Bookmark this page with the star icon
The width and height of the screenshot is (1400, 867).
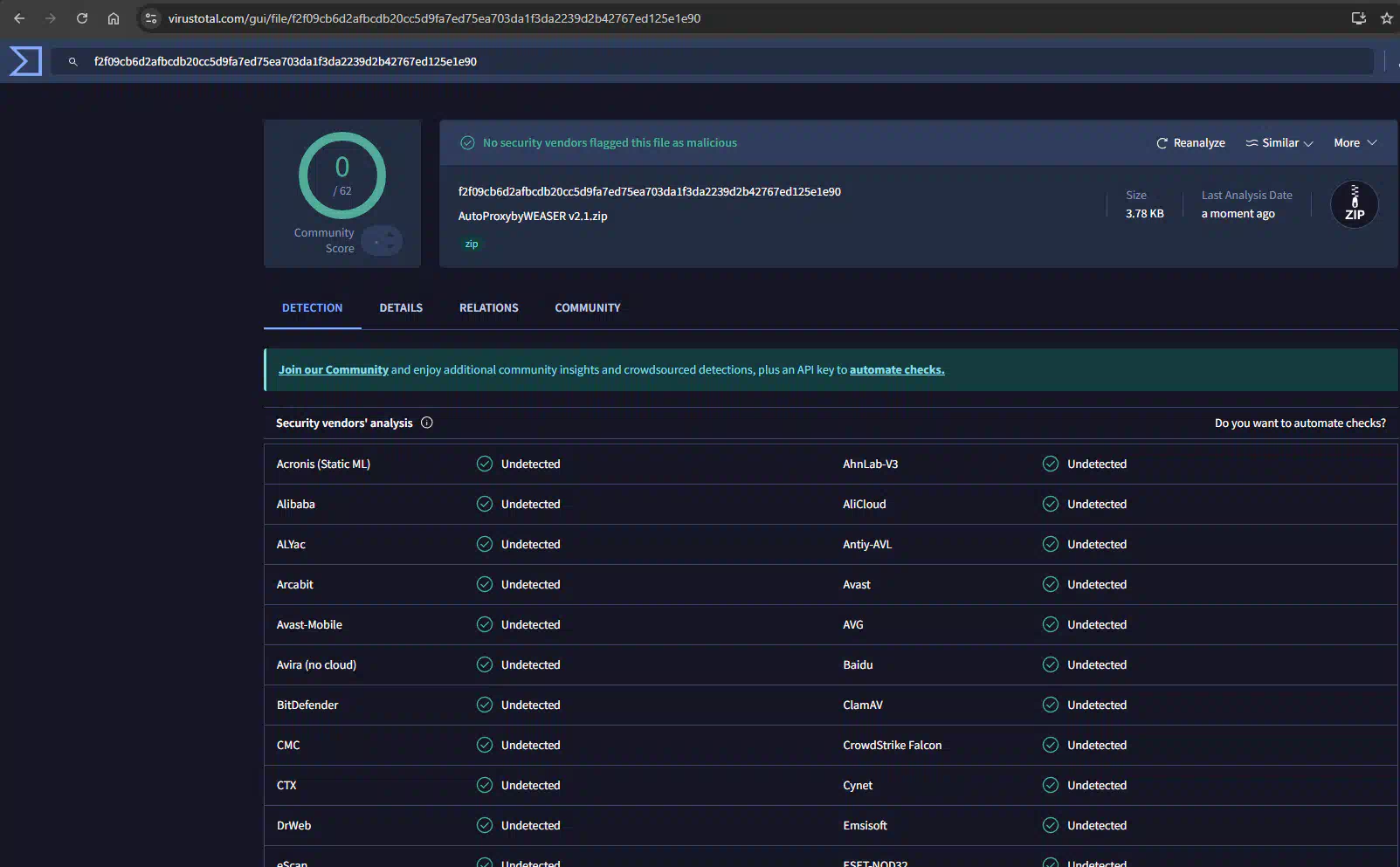(x=1386, y=18)
